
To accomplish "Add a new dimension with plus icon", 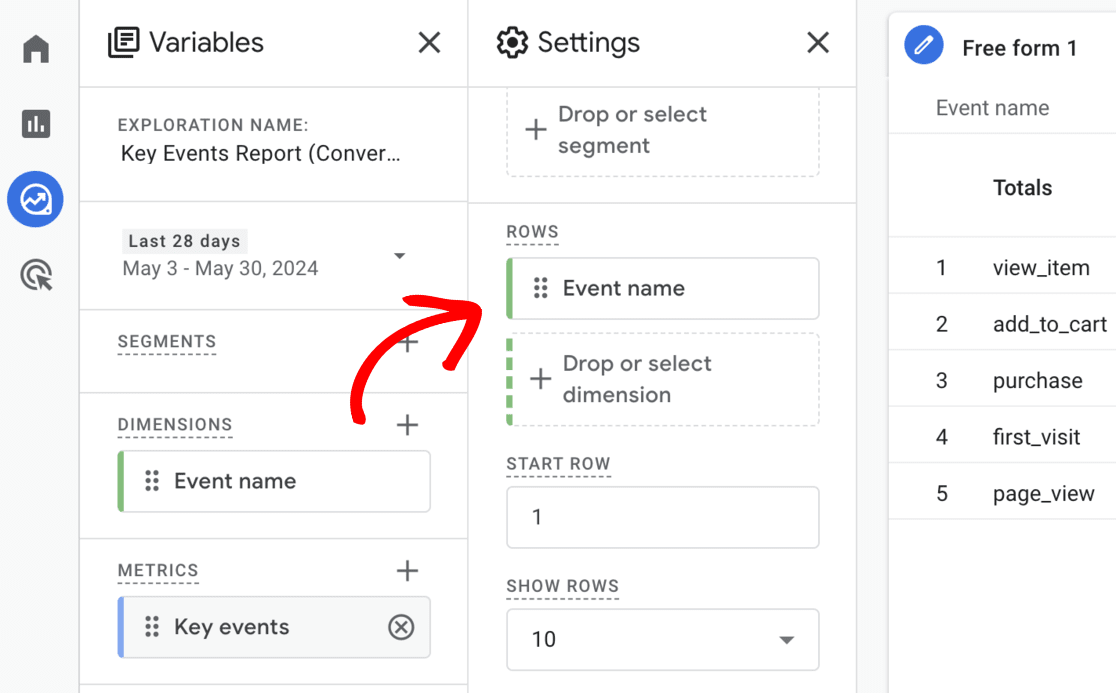I will pos(407,425).
